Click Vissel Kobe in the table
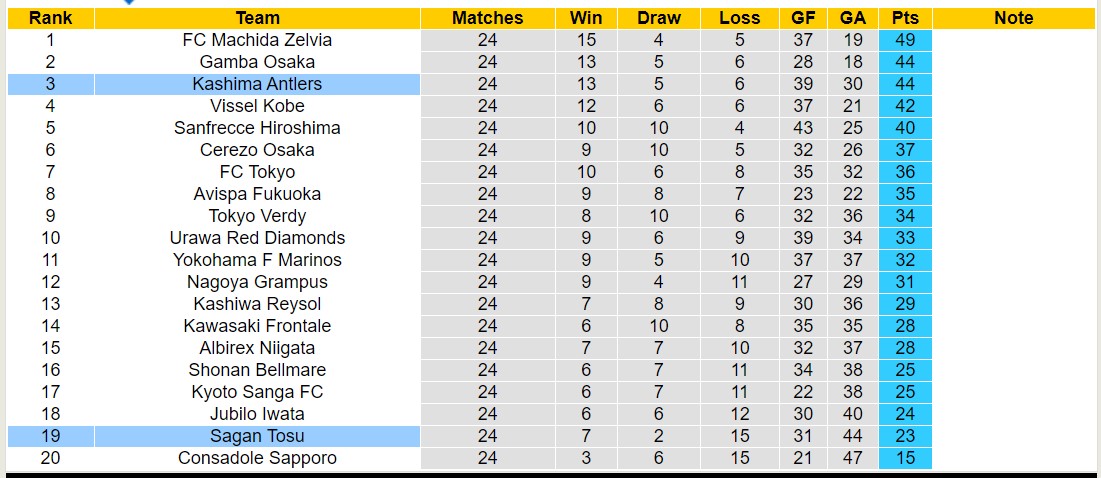 pyautogui.click(x=257, y=106)
